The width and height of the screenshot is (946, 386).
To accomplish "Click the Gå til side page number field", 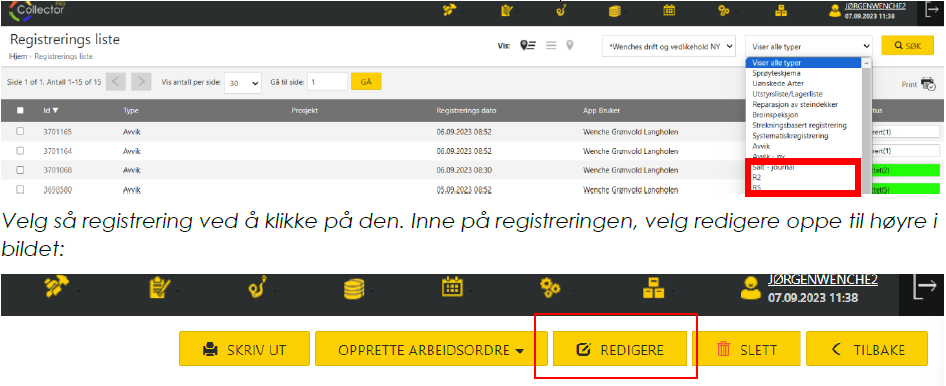I will [x=328, y=81].
